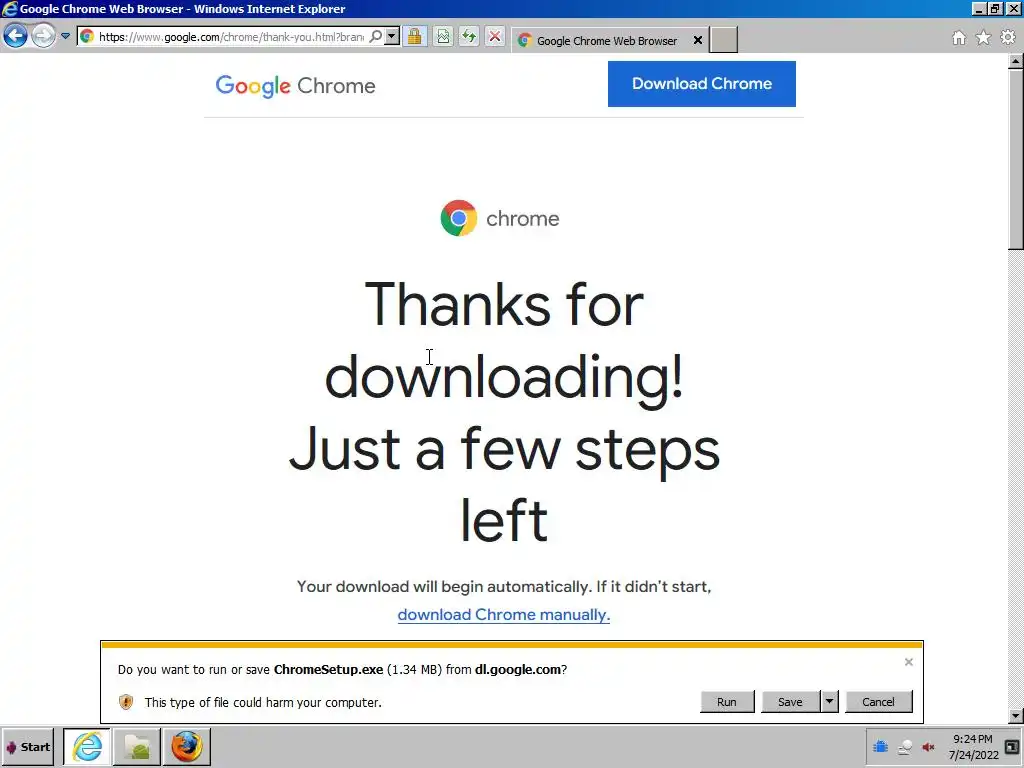Viewport: 1024px width, 768px height.
Task: Expand the address bar autocomplete dropdown
Action: point(392,37)
